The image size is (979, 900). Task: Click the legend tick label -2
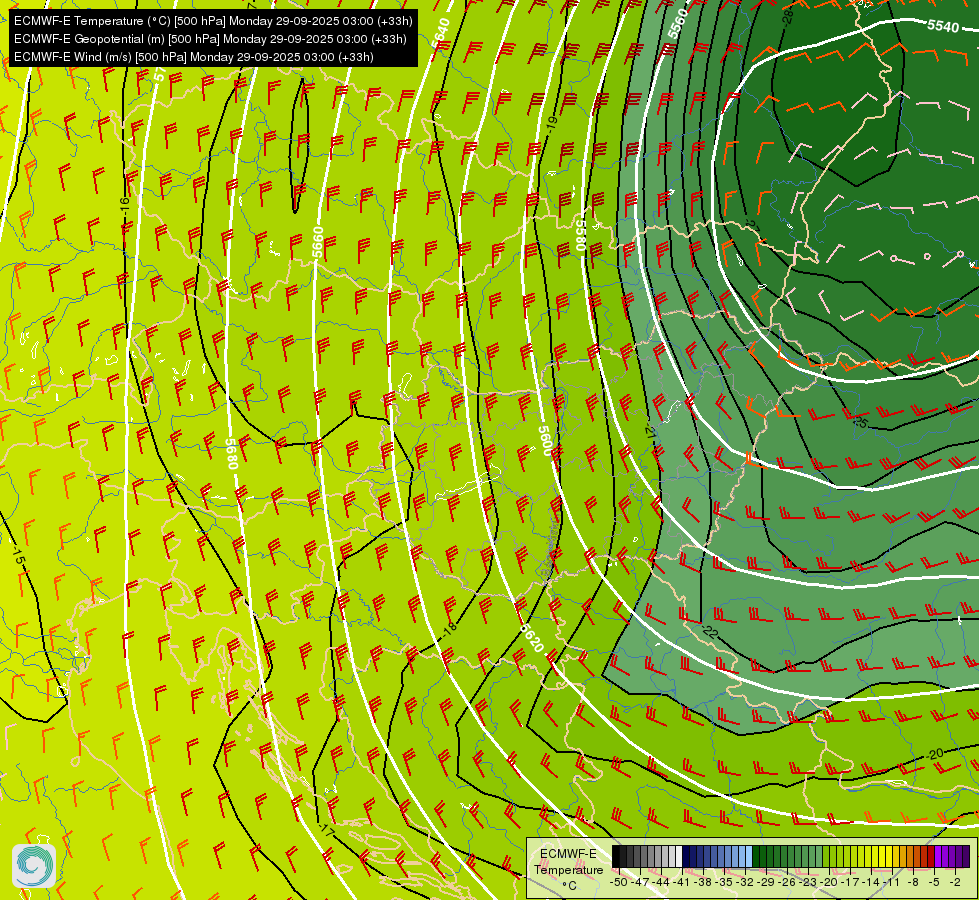[x=955, y=882]
